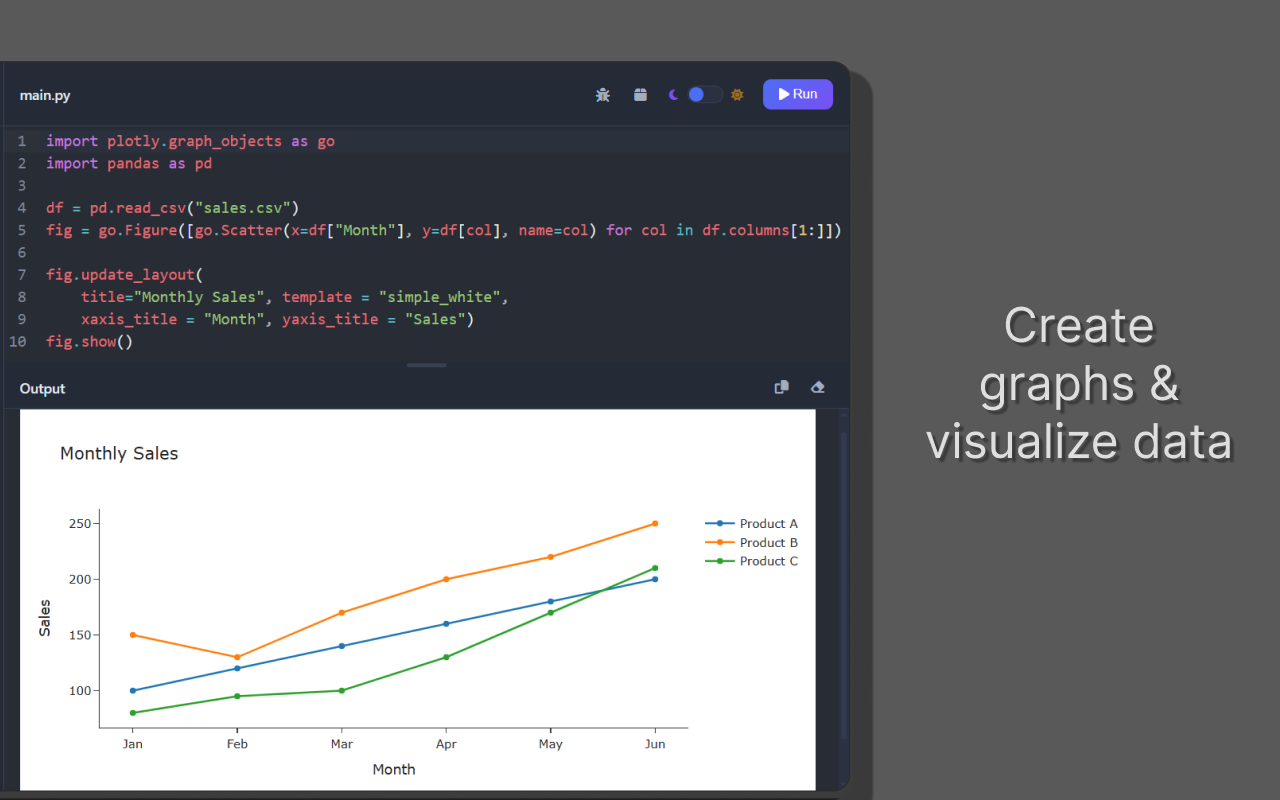Screen dimensions: 1280x800
Task: Run the main.py script
Action: pos(798,94)
